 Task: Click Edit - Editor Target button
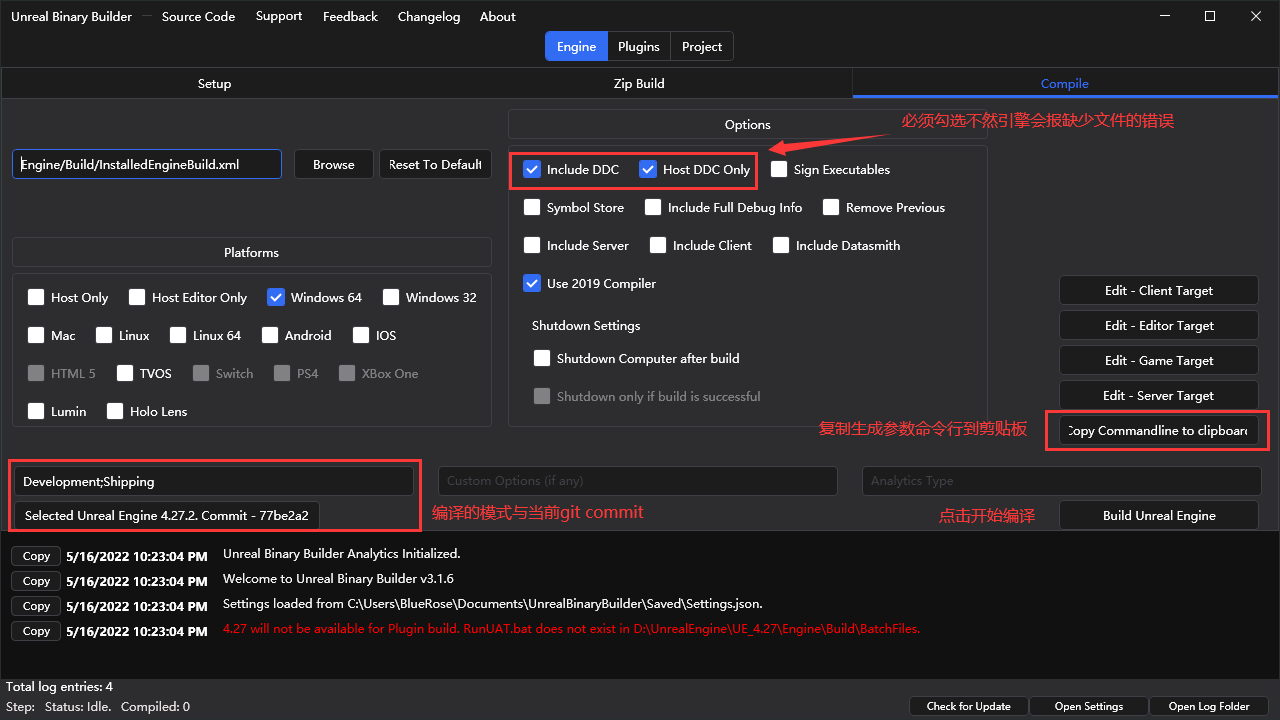coord(1159,325)
